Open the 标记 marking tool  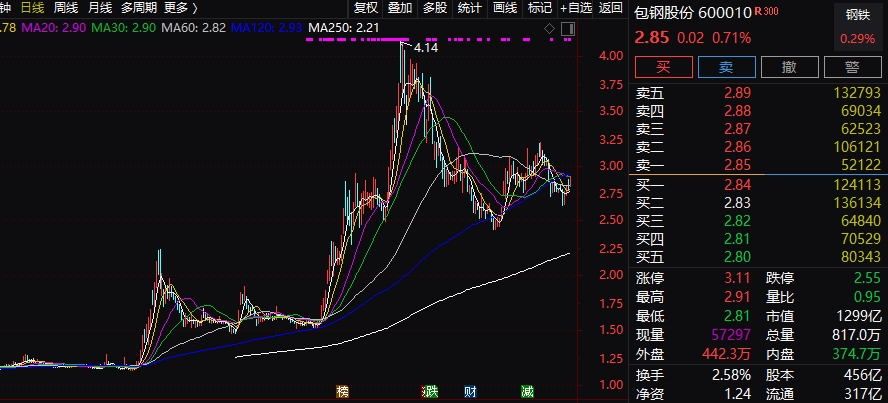539,8
